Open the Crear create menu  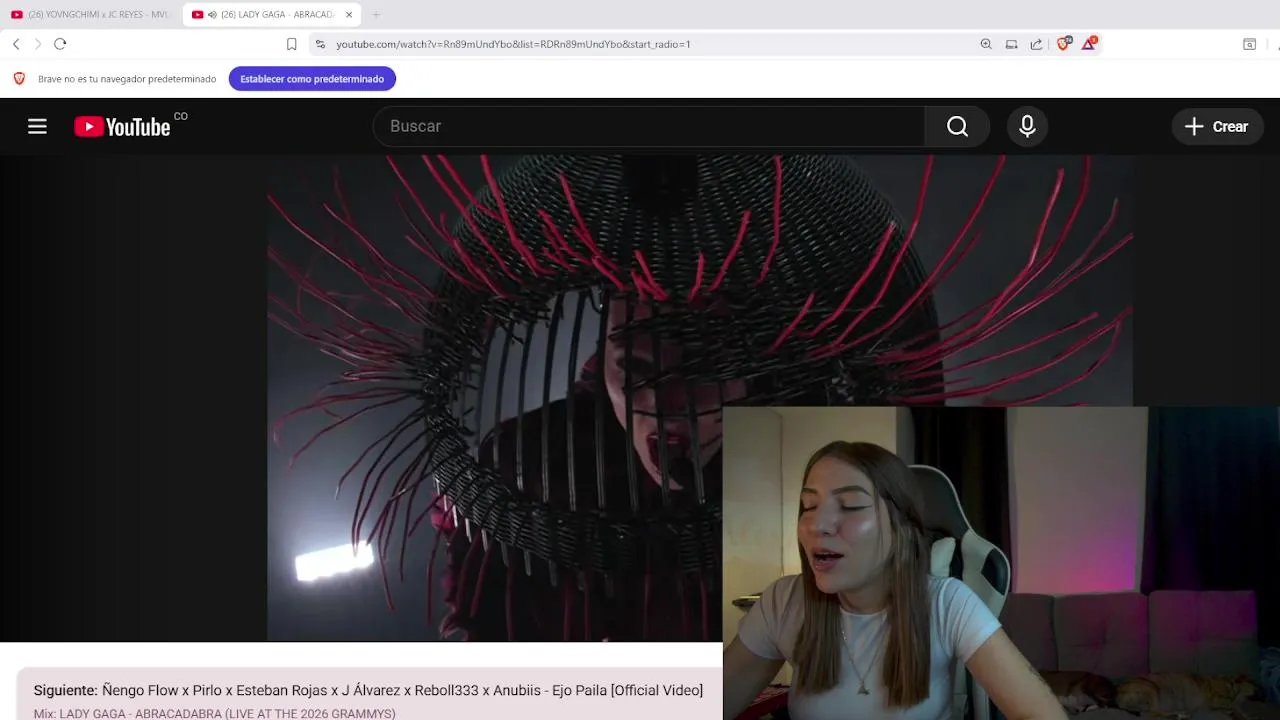1217,126
